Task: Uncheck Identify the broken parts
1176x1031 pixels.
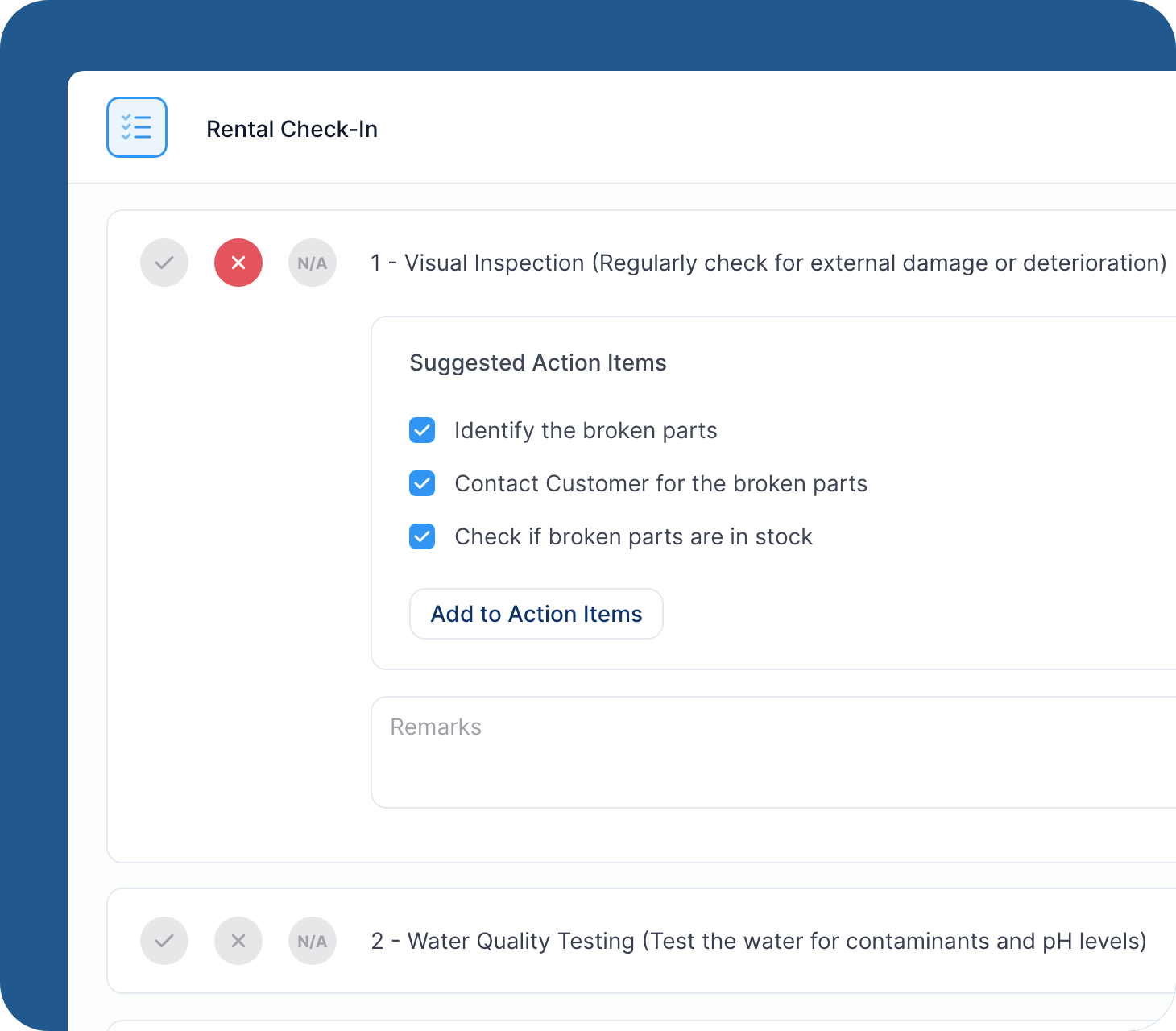Action: point(422,430)
